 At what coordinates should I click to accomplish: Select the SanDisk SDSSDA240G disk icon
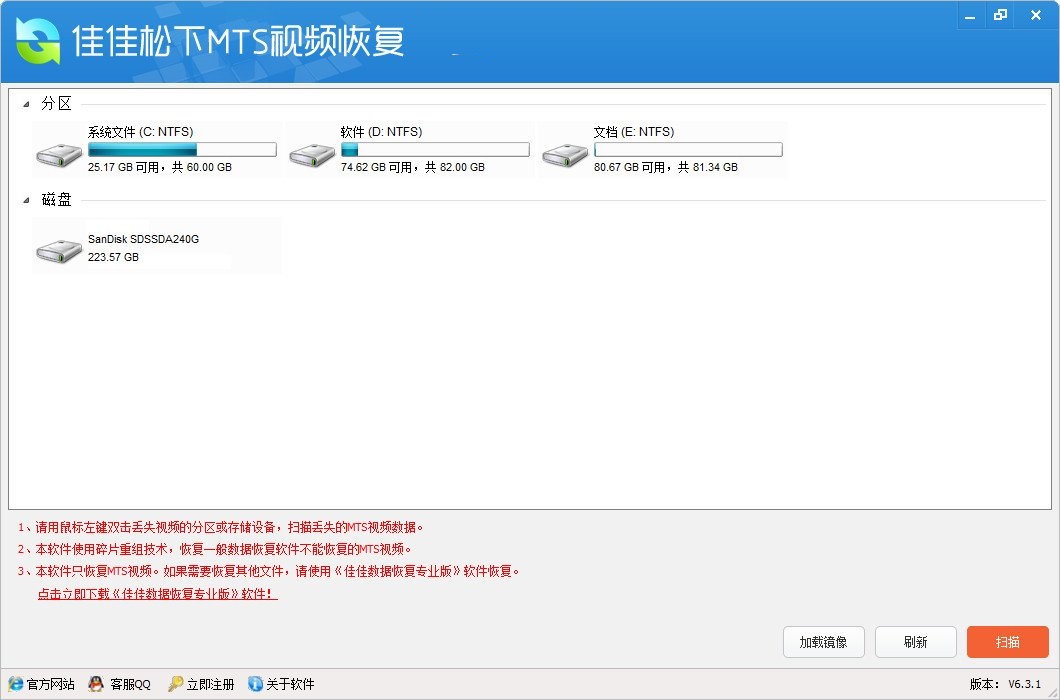(59, 250)
